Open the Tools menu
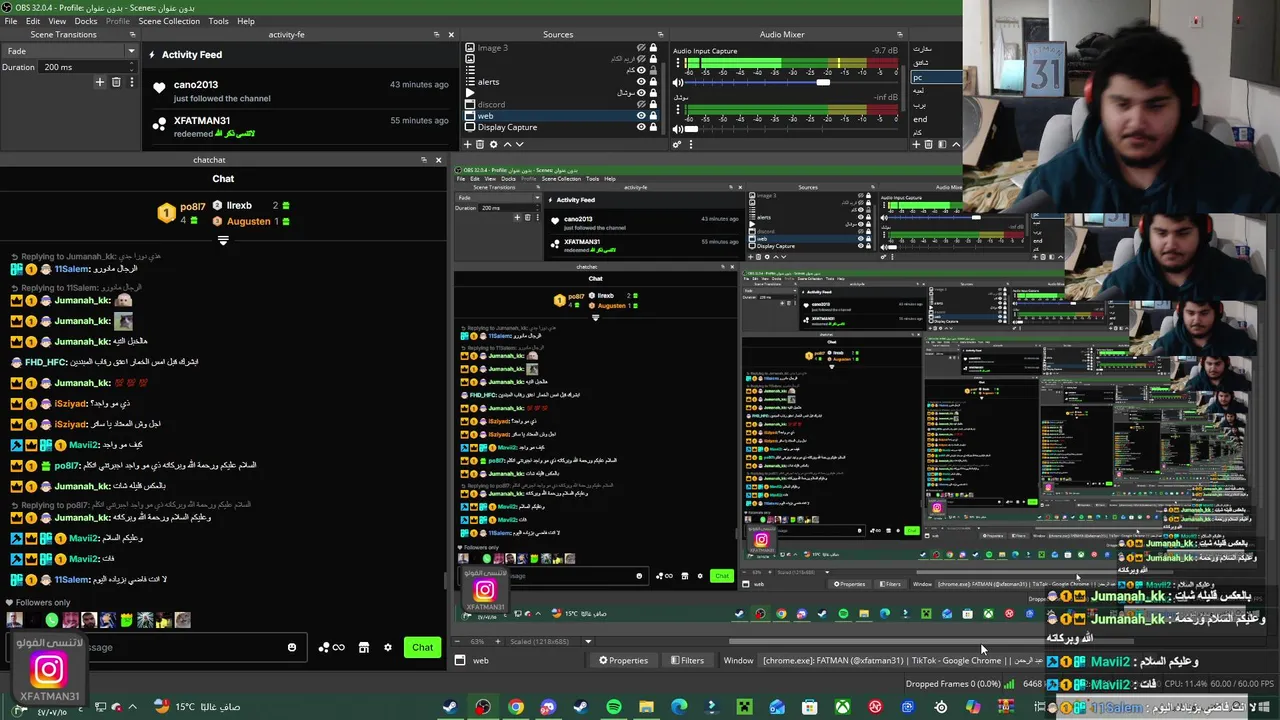This screenshot has width=1280, height=720. click(218, 21)
